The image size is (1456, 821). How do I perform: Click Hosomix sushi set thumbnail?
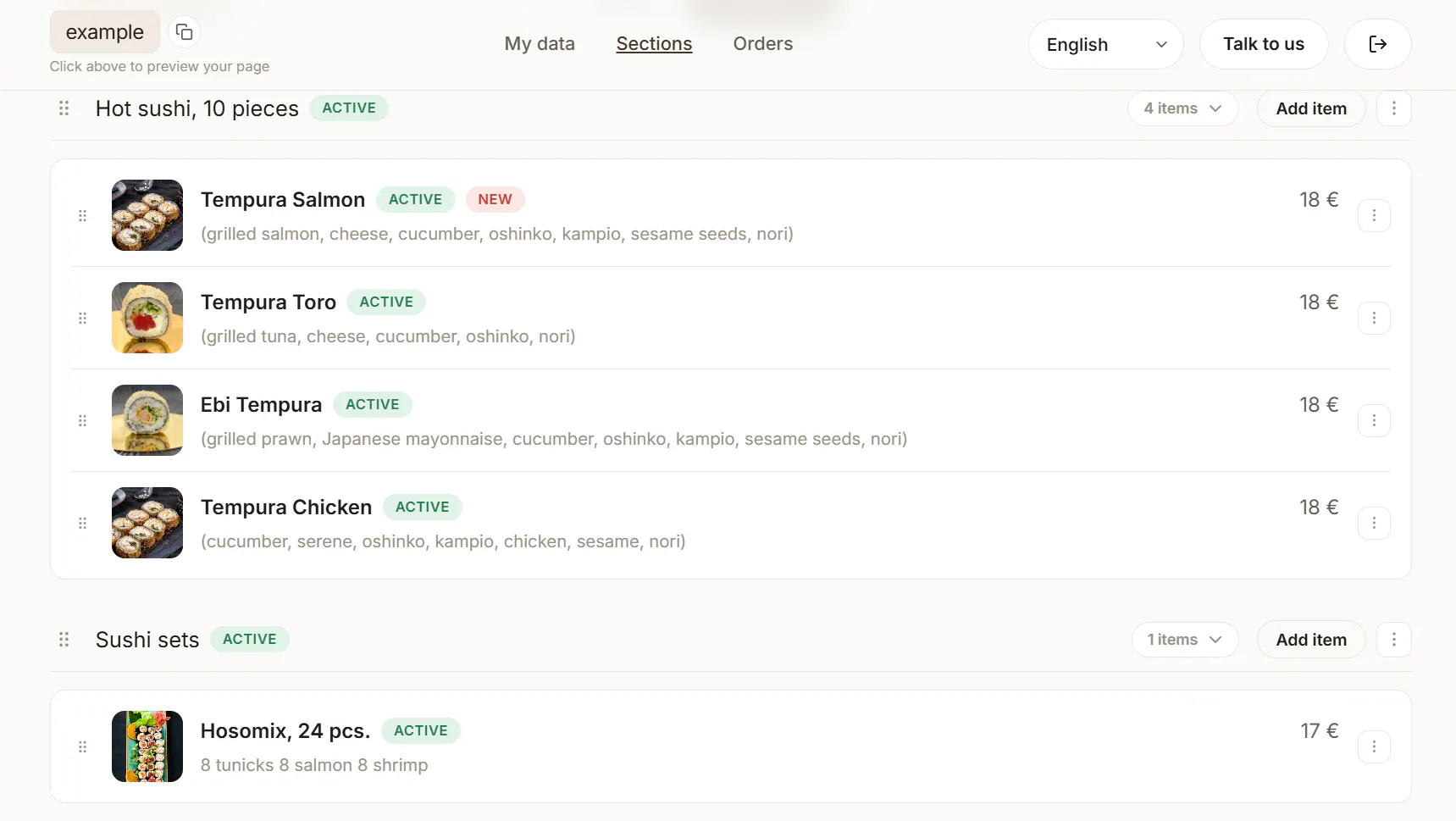(147, 746)
